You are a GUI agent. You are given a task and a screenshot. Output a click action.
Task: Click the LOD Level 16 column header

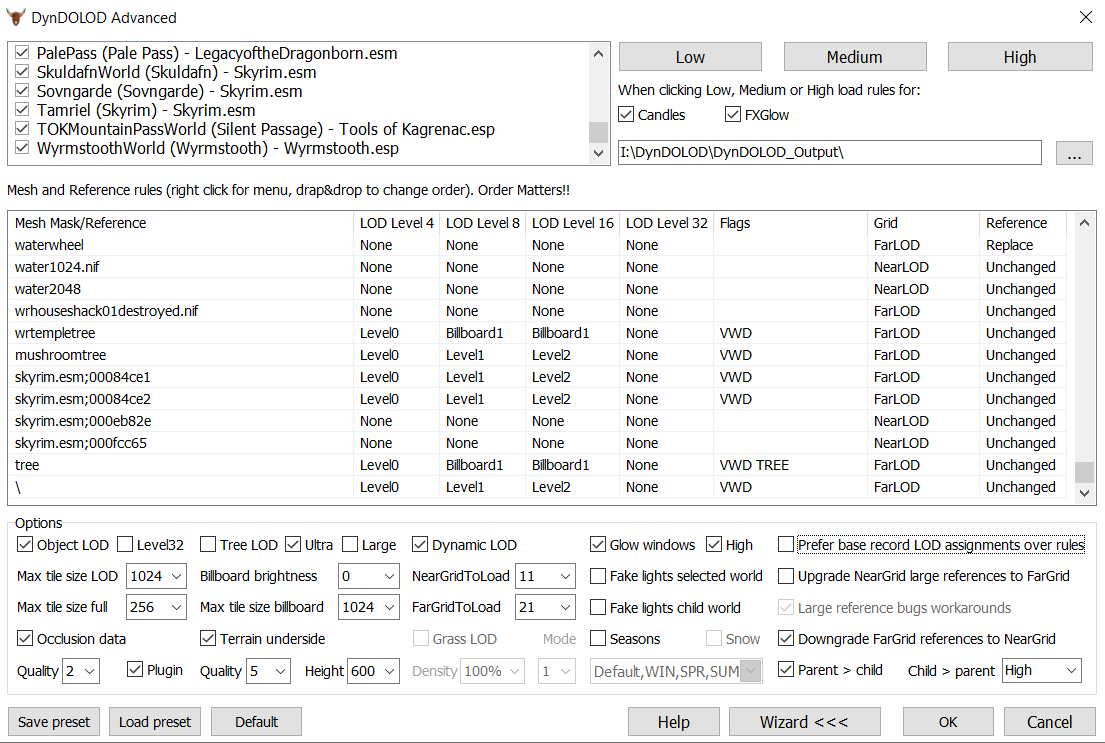[x=572, y=223]
